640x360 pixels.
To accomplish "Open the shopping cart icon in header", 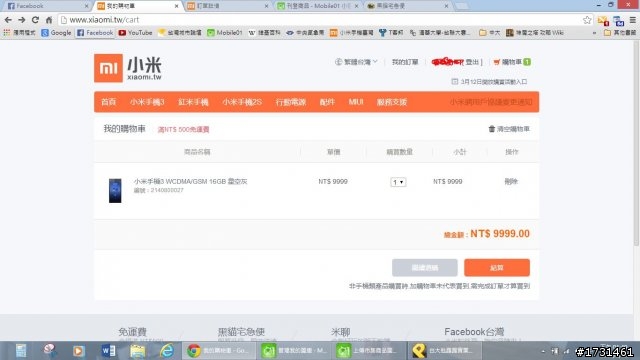I will pyautogui.click(x=497, y=62).
